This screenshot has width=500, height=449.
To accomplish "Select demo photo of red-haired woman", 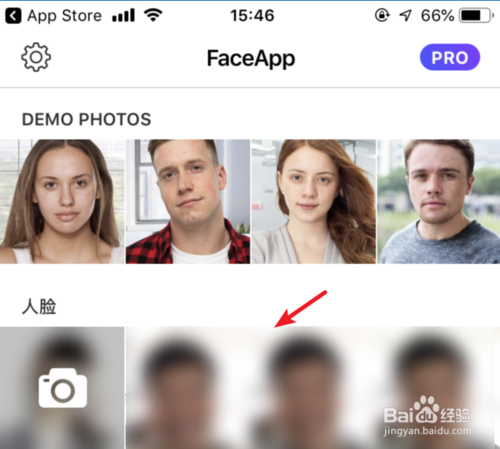I will pyautogui.click(x=314, y=201).
